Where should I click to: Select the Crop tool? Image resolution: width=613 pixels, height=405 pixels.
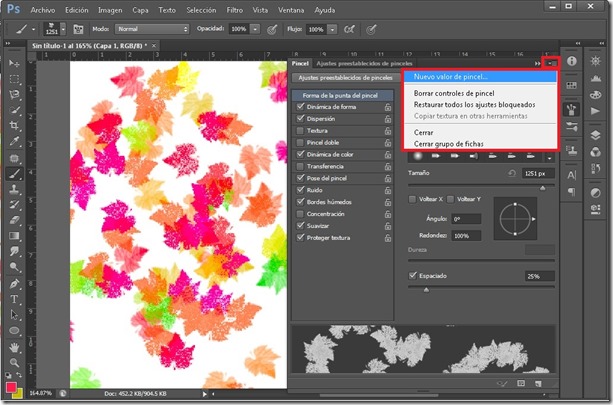[15, 126]
